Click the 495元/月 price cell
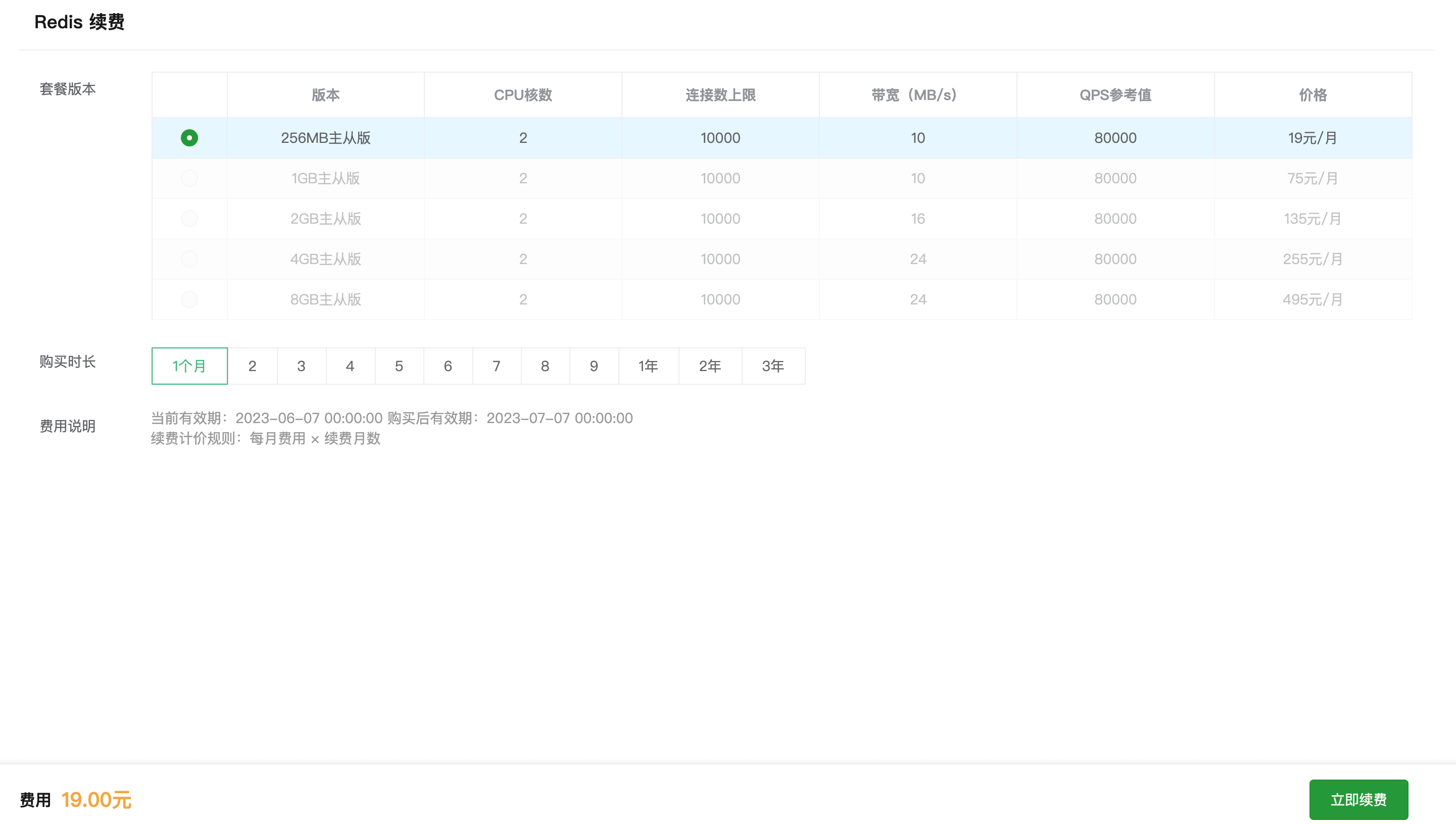 tap(1313, 299)
